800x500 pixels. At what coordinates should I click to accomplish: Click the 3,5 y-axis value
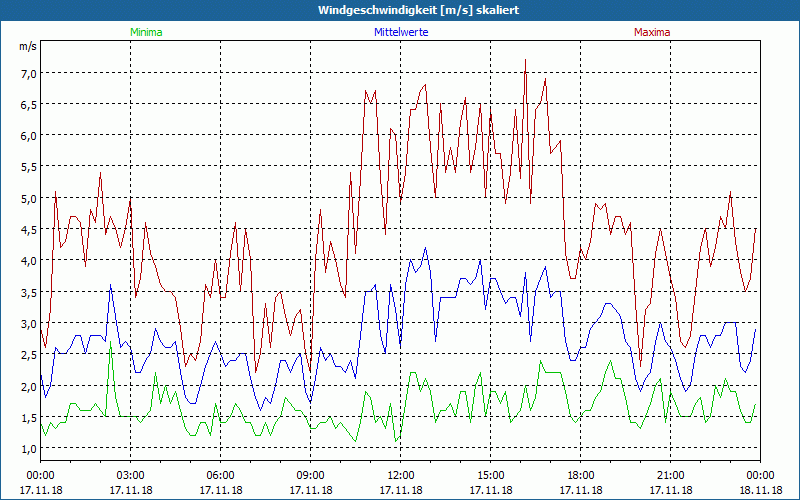pyautogui.click(x=29, y=292)
